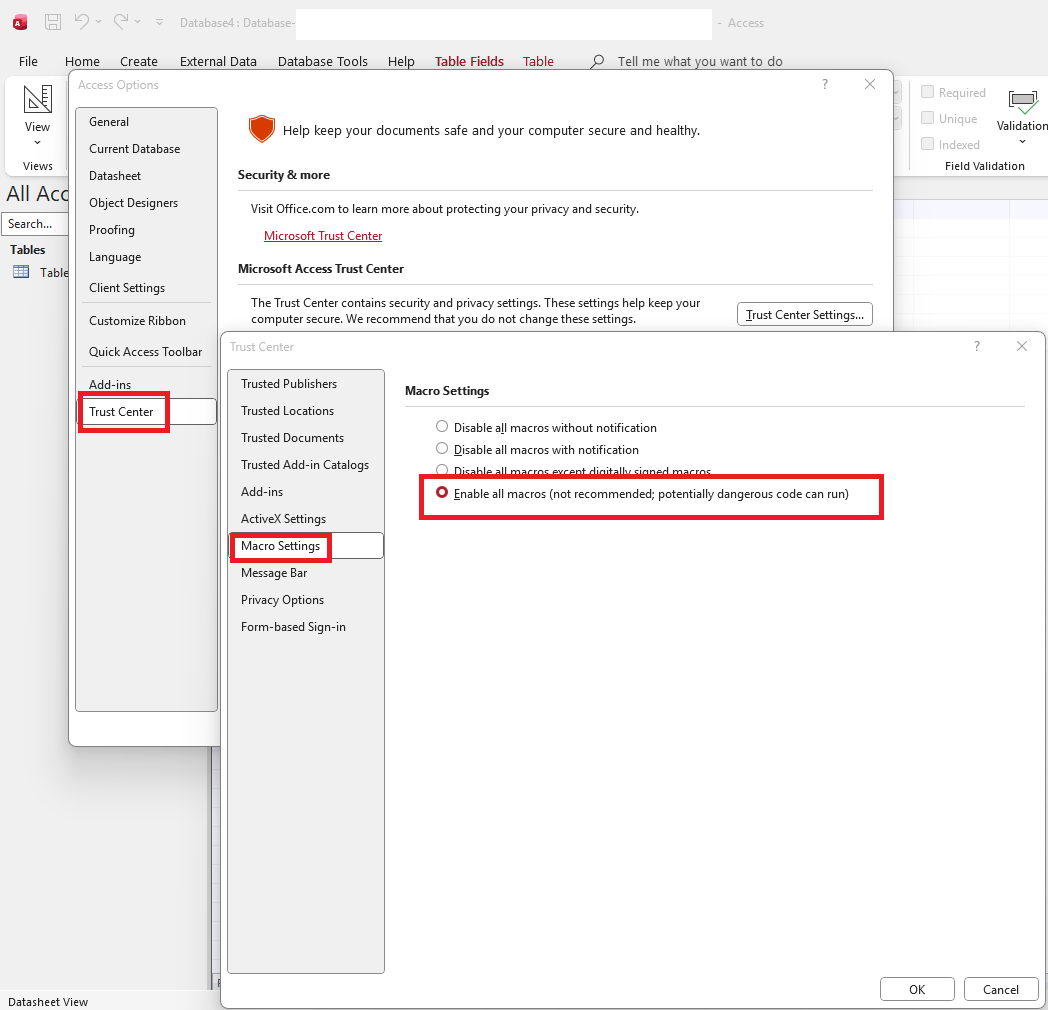Image resolution: width=1048 pixels, height=1010 pixels.
Task: Select the Table ribbon tab
Action: click(538, 61)
